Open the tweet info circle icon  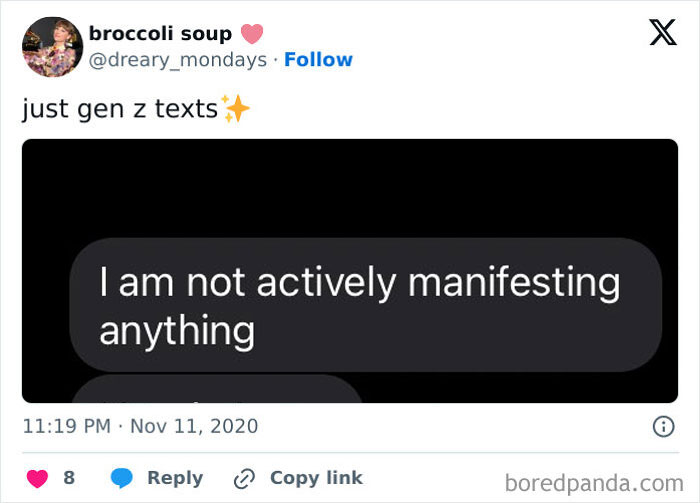coord(662,427)
